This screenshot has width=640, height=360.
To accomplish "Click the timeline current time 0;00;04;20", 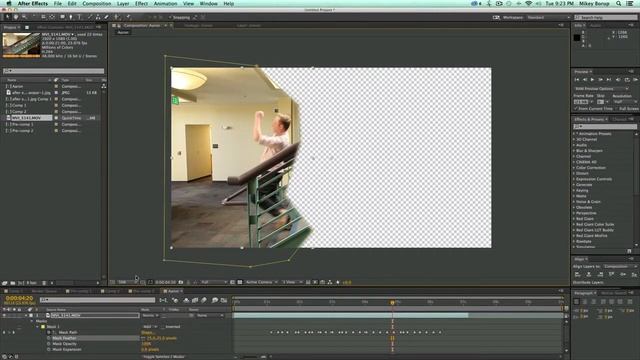I will (x=19, y=298).
